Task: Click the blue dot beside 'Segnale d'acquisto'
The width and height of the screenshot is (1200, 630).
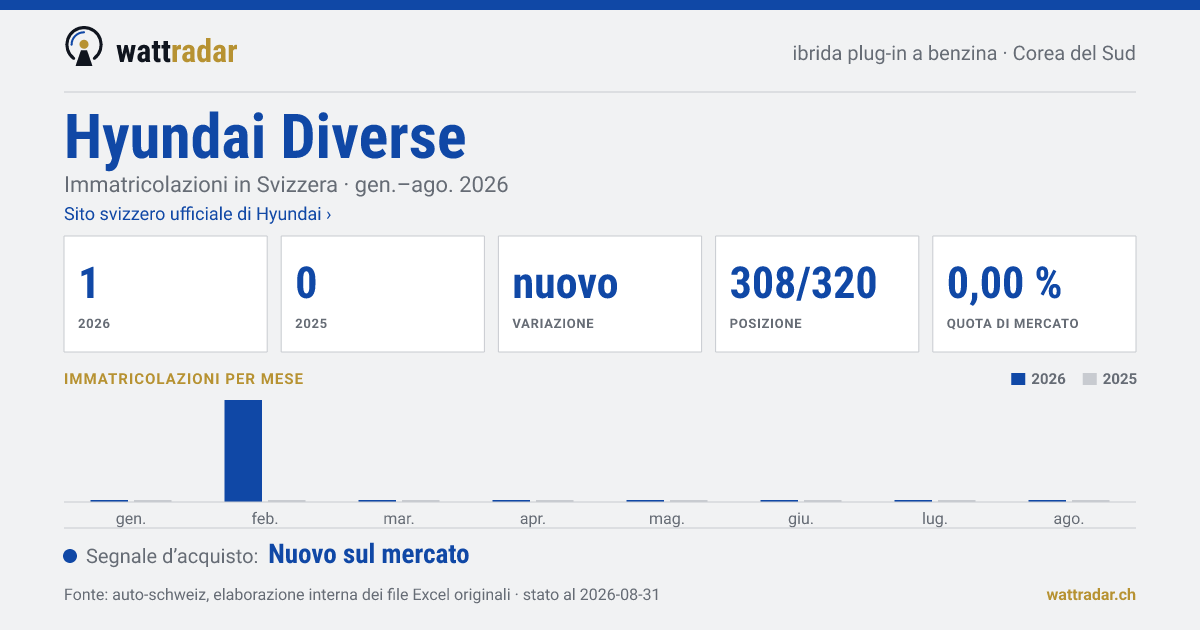Action: tap(70, 556)
